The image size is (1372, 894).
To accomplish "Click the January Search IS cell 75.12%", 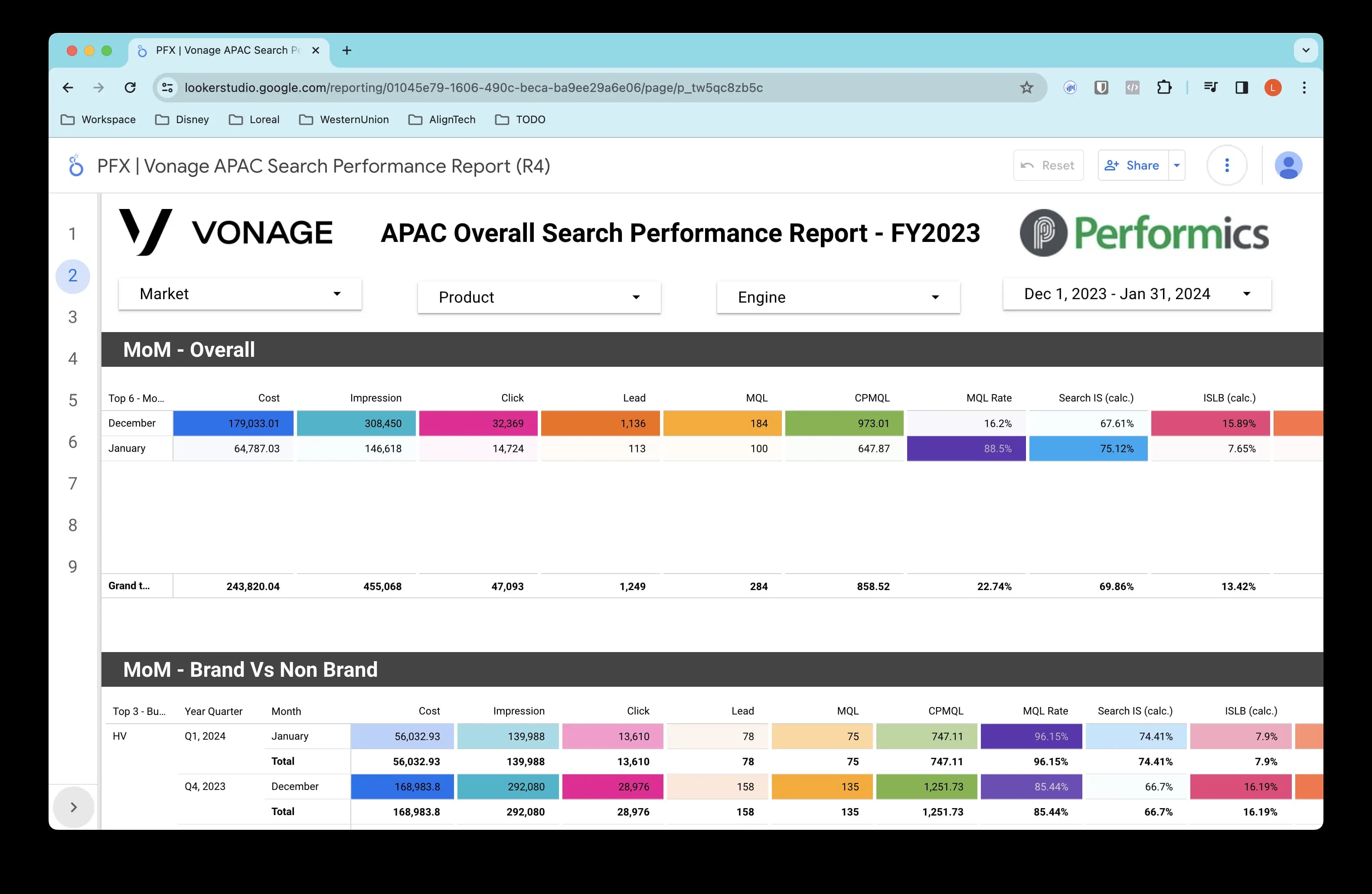I will [x=1088, y=448].
